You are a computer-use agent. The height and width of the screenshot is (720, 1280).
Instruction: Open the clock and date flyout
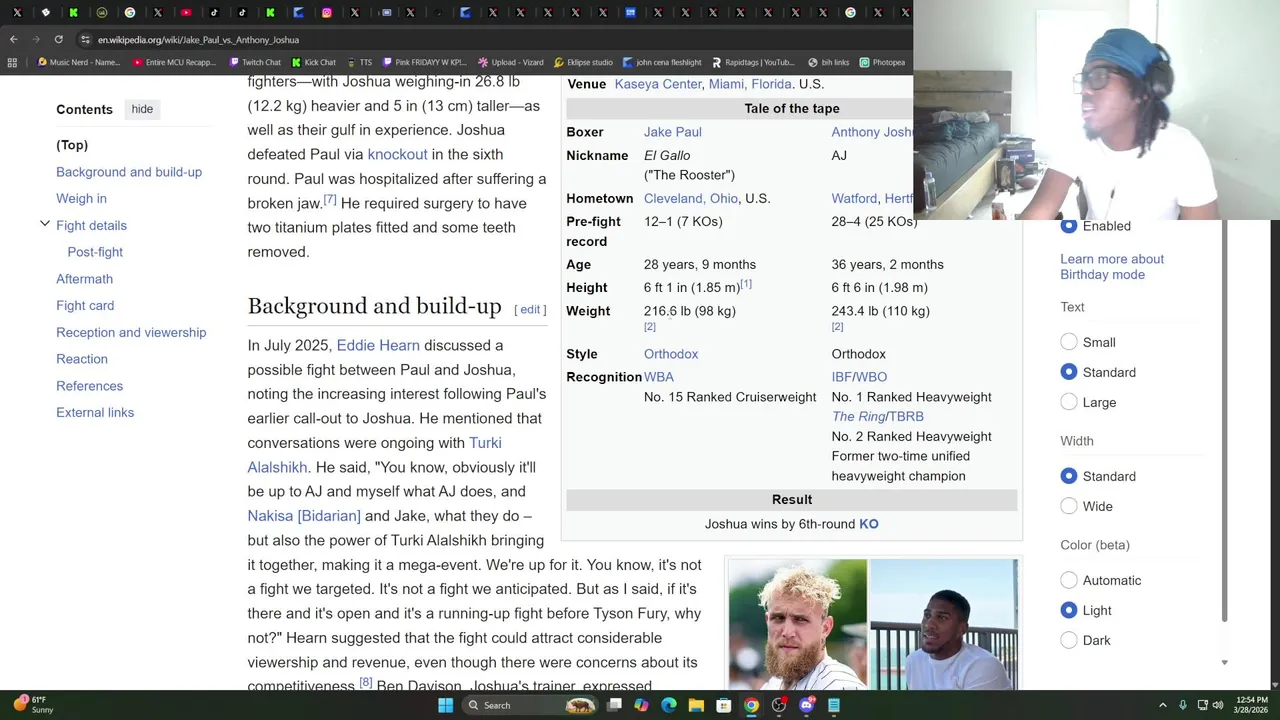coord(1251,705)
